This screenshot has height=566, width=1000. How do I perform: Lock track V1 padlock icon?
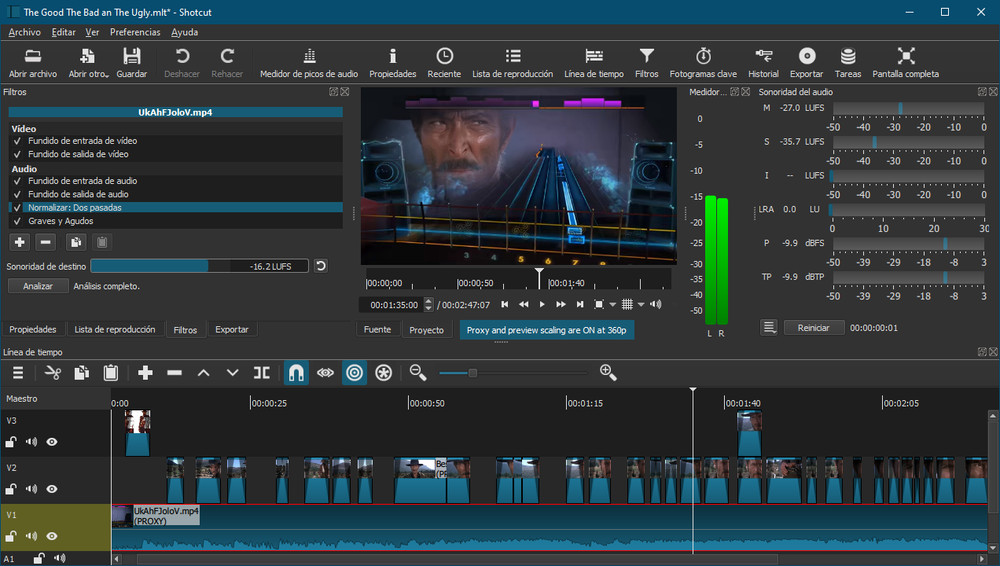11,536
